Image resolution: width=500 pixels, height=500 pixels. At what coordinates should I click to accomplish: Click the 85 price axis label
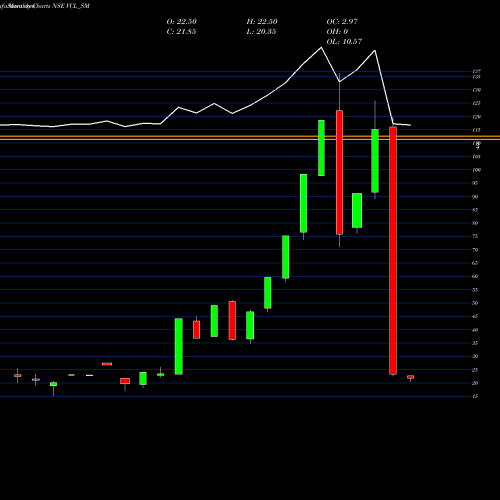[x=475, y=210]
